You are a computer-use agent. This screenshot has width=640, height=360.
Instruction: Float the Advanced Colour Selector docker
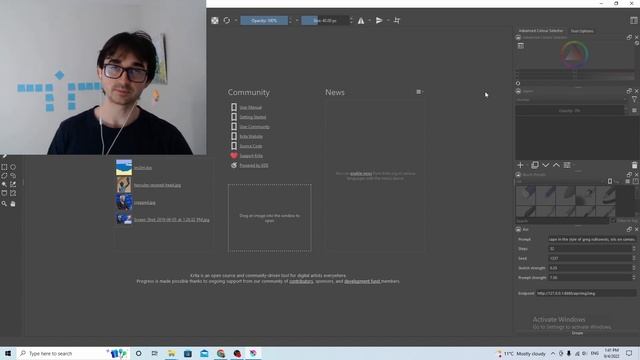tap(629, 37)
